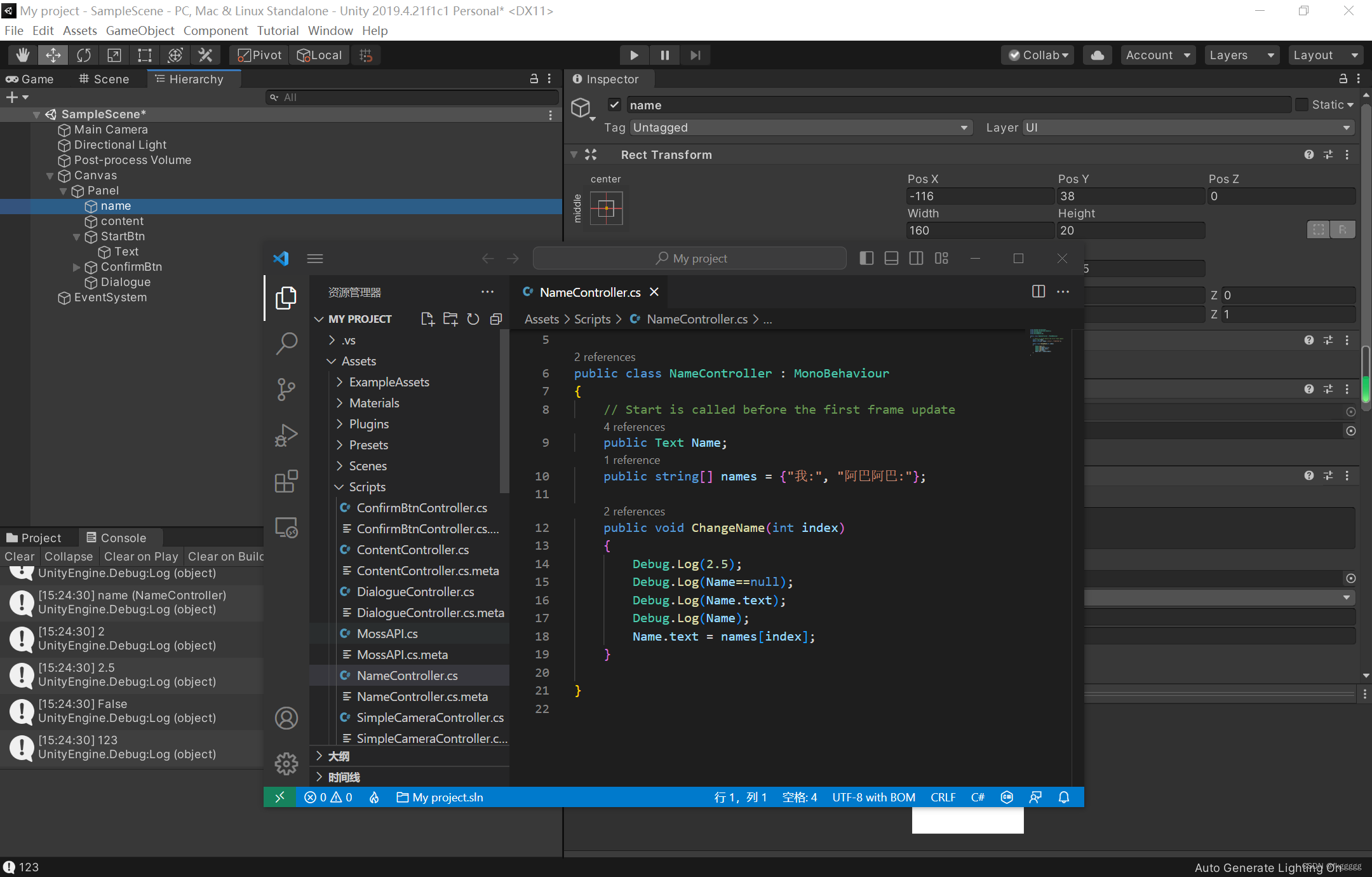Open the Component menu

tap(215, 31)
